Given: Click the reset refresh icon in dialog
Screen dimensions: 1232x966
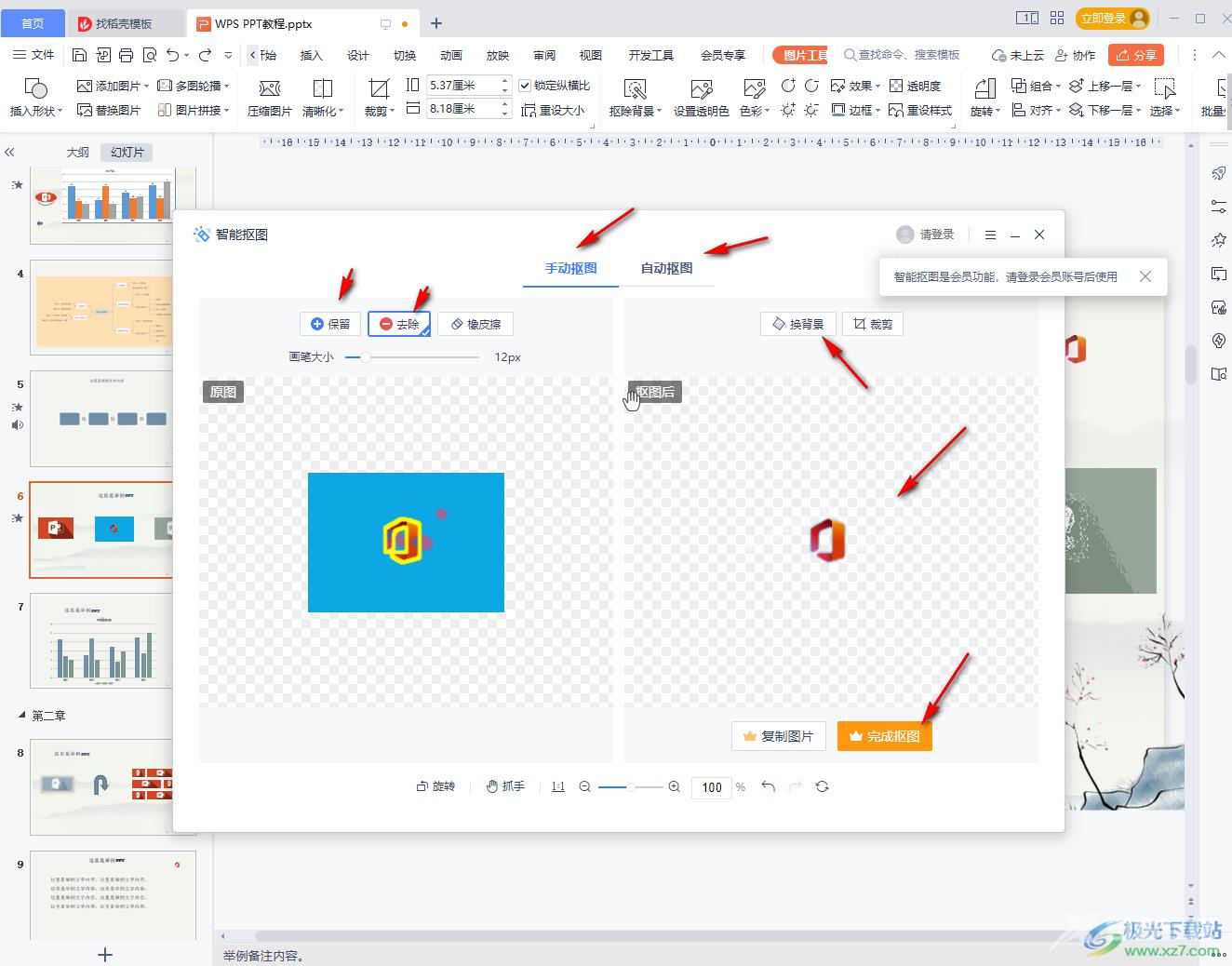Looking at the screenshot, I should 822,786.
